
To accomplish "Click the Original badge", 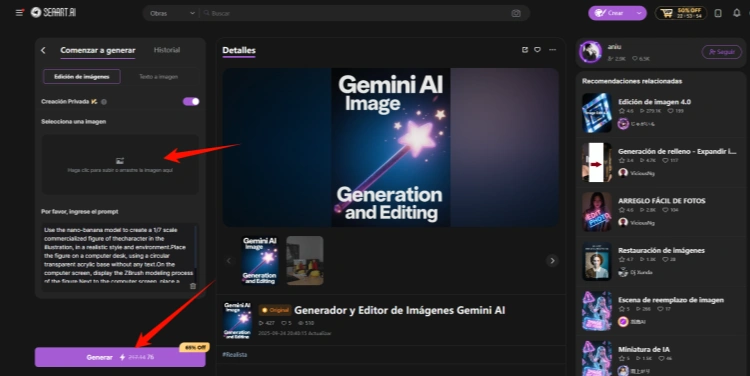I will (275, 310).
